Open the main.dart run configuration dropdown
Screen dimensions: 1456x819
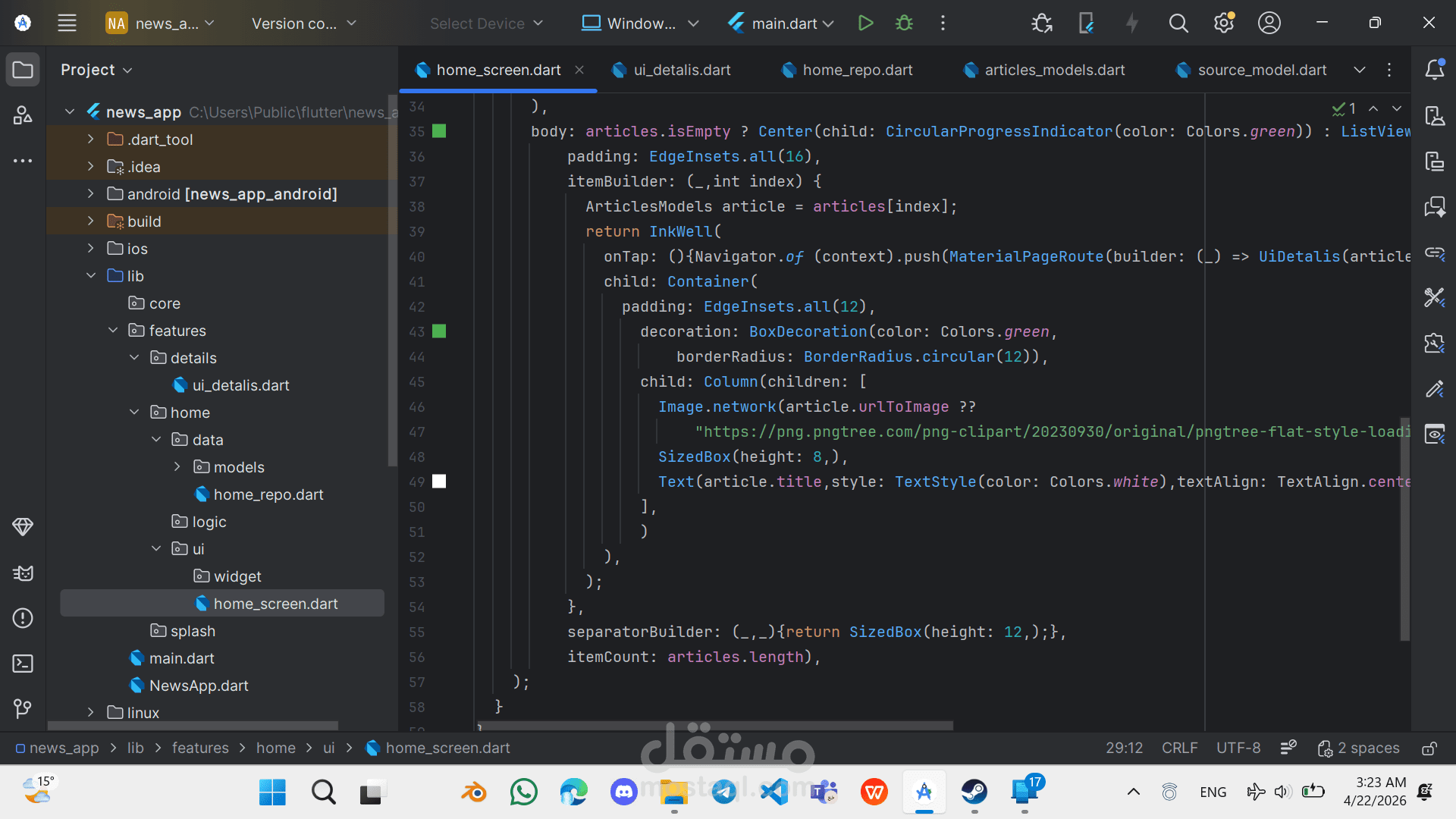[x=781, y=24]
